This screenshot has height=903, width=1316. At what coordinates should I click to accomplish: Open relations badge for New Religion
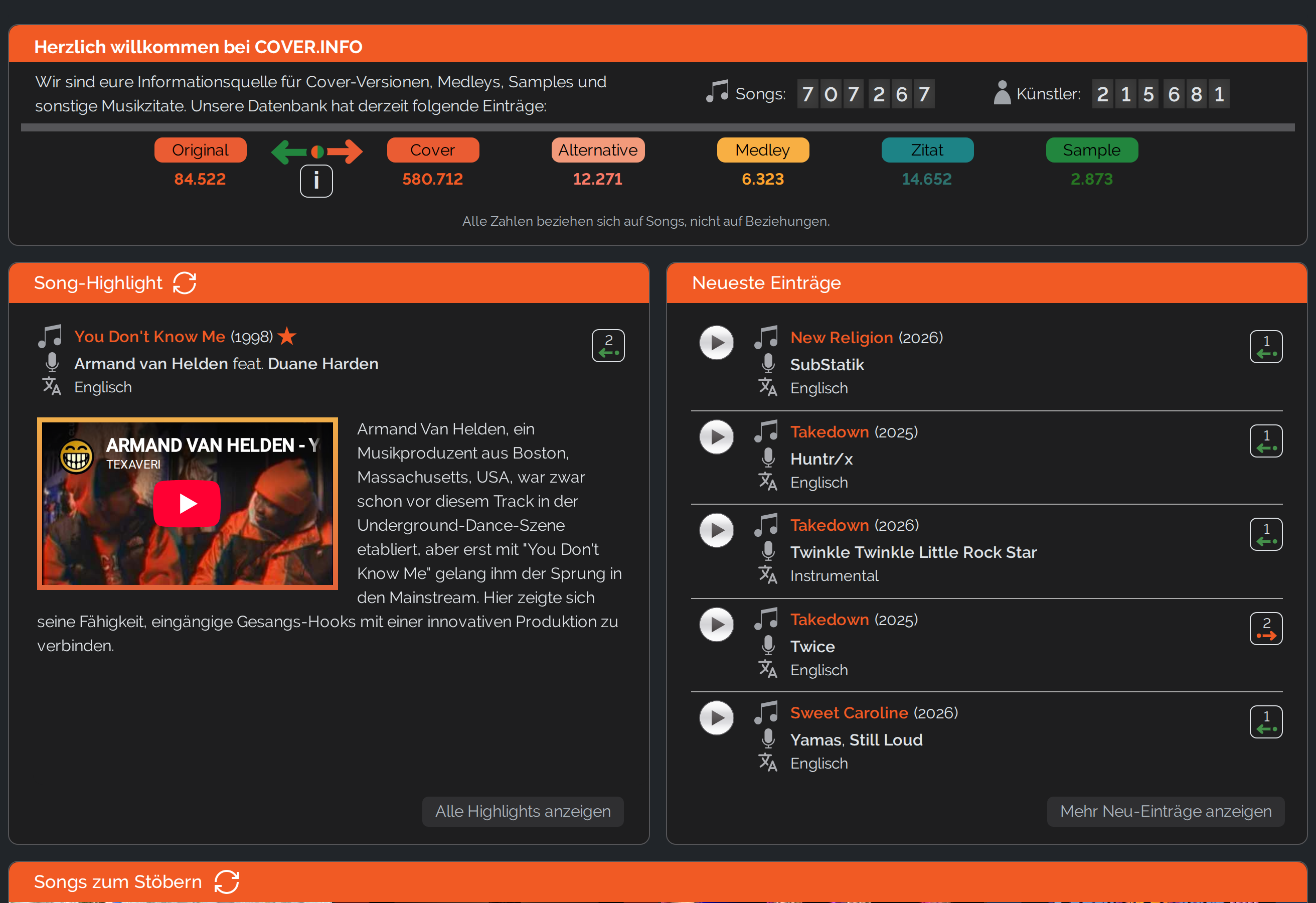point(1266,347)
